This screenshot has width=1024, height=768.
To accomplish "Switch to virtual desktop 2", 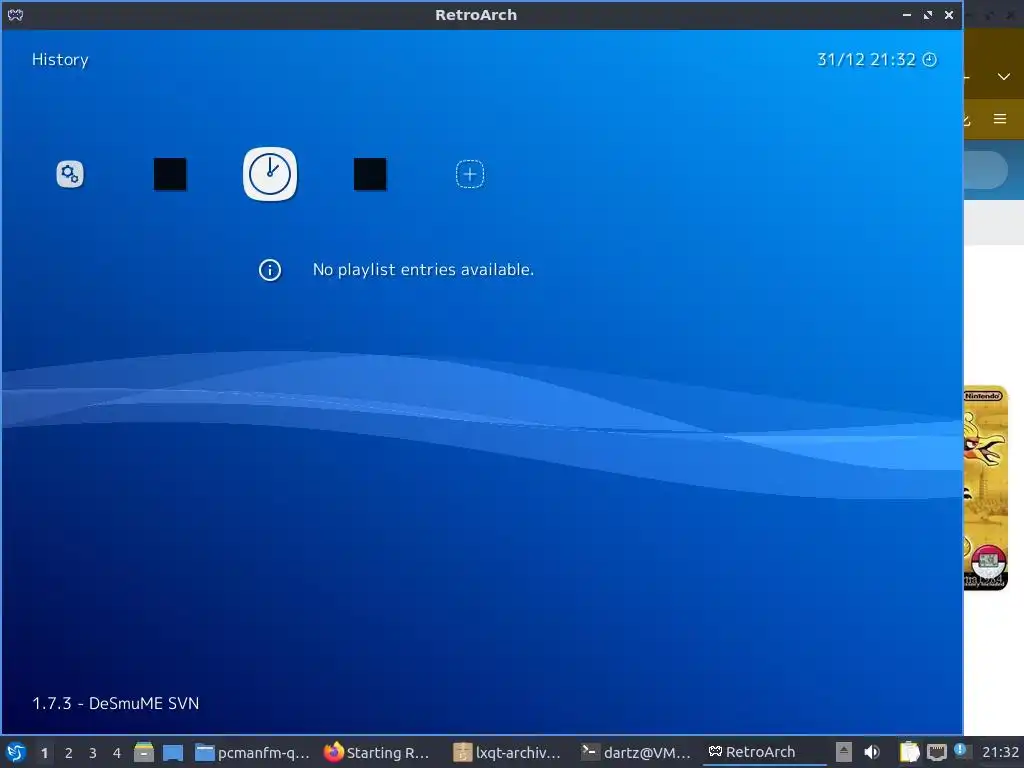I will click(69, 753).
